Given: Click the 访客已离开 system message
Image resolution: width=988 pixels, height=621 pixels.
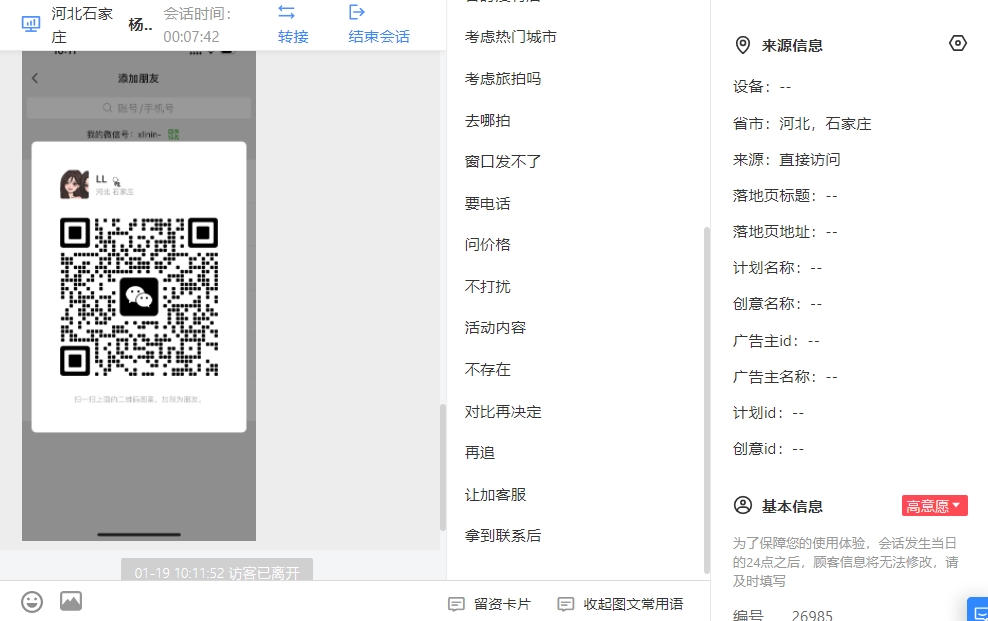Looking at the screenshot, I should coord(217,570).
